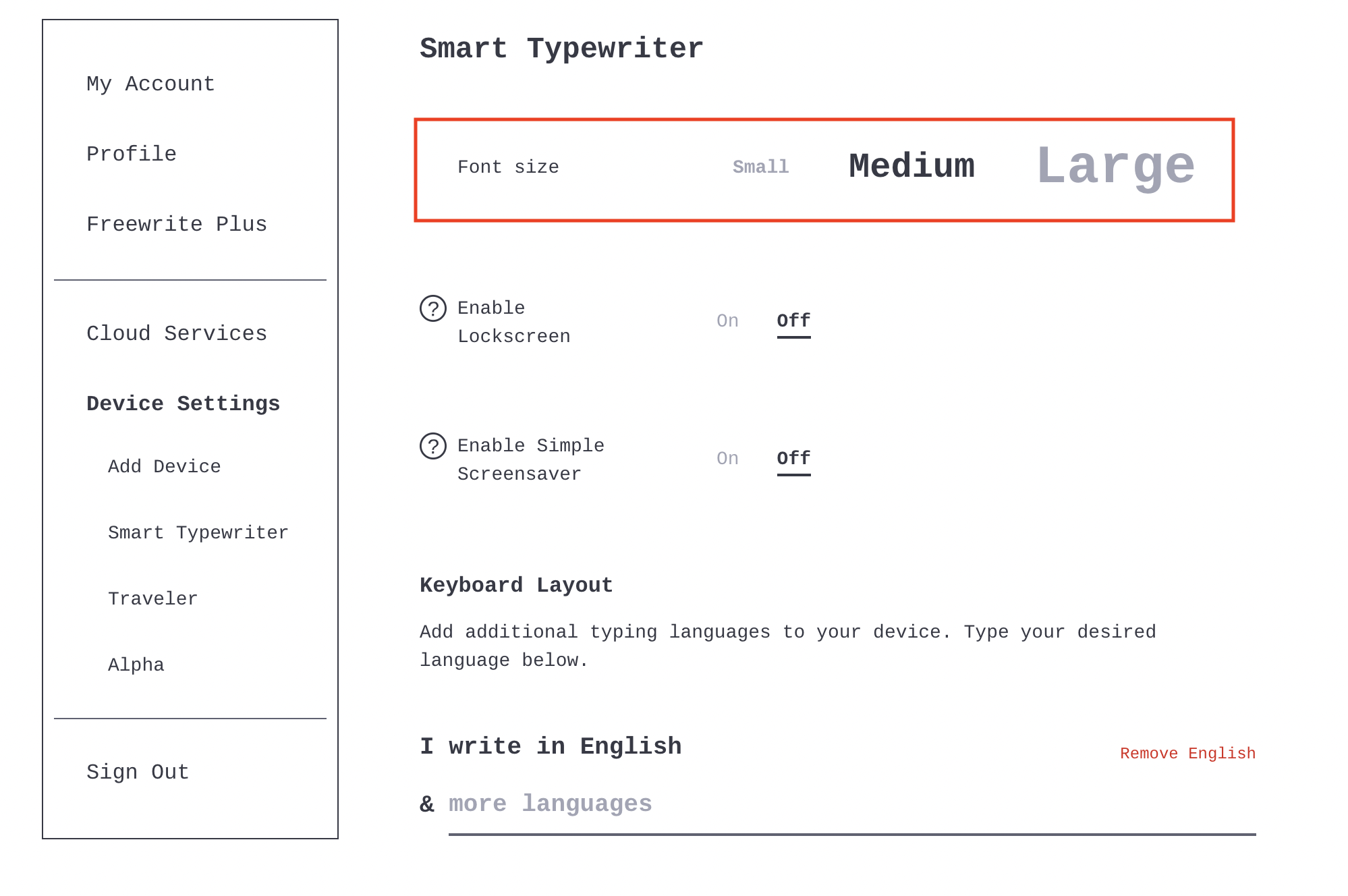Click the Keyboard Layout heading
The width and height of the screenshot is (1348, 896).
pyautogui.click(x=516, y=585)
